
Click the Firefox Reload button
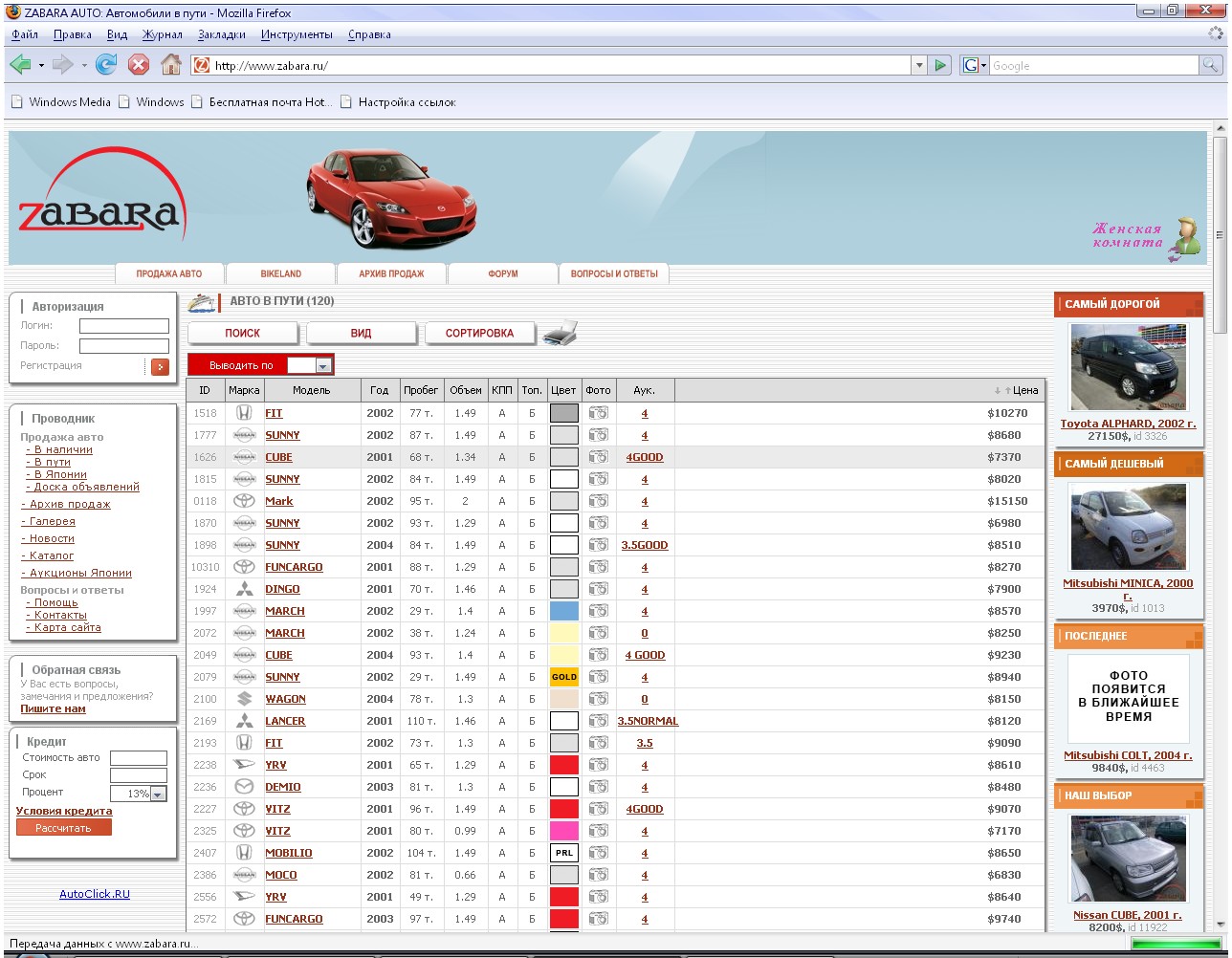tap(106, 65)
